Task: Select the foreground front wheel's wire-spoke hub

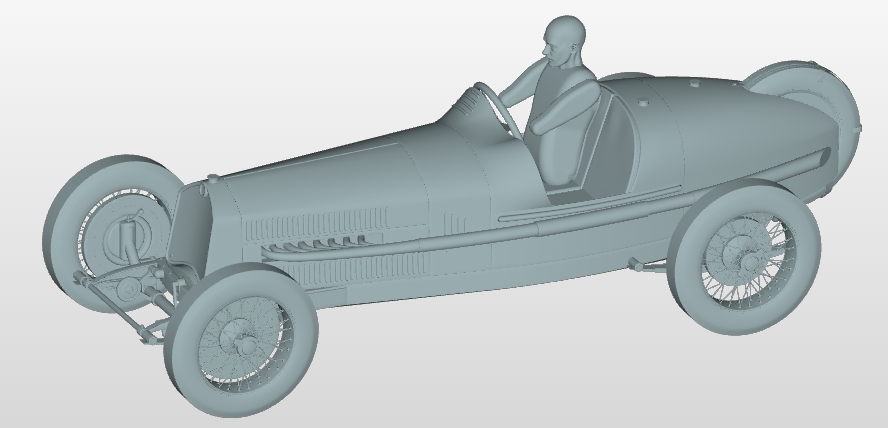Action: pos(246,344)
